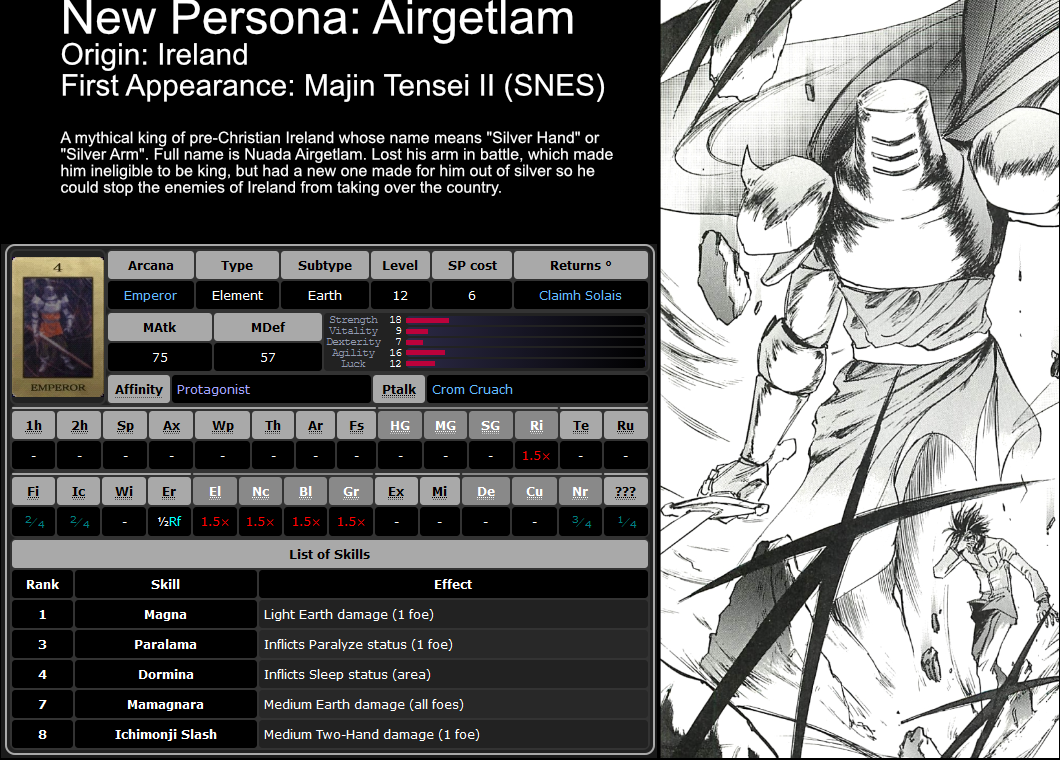
Task: Click the Bl element abbreviation header
Action: (306, 492)
